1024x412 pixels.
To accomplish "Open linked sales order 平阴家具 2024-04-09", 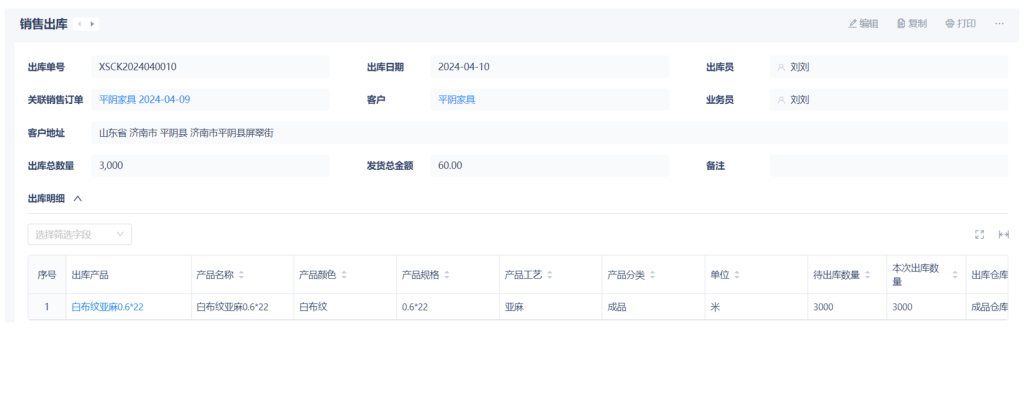I will [144, 100].
